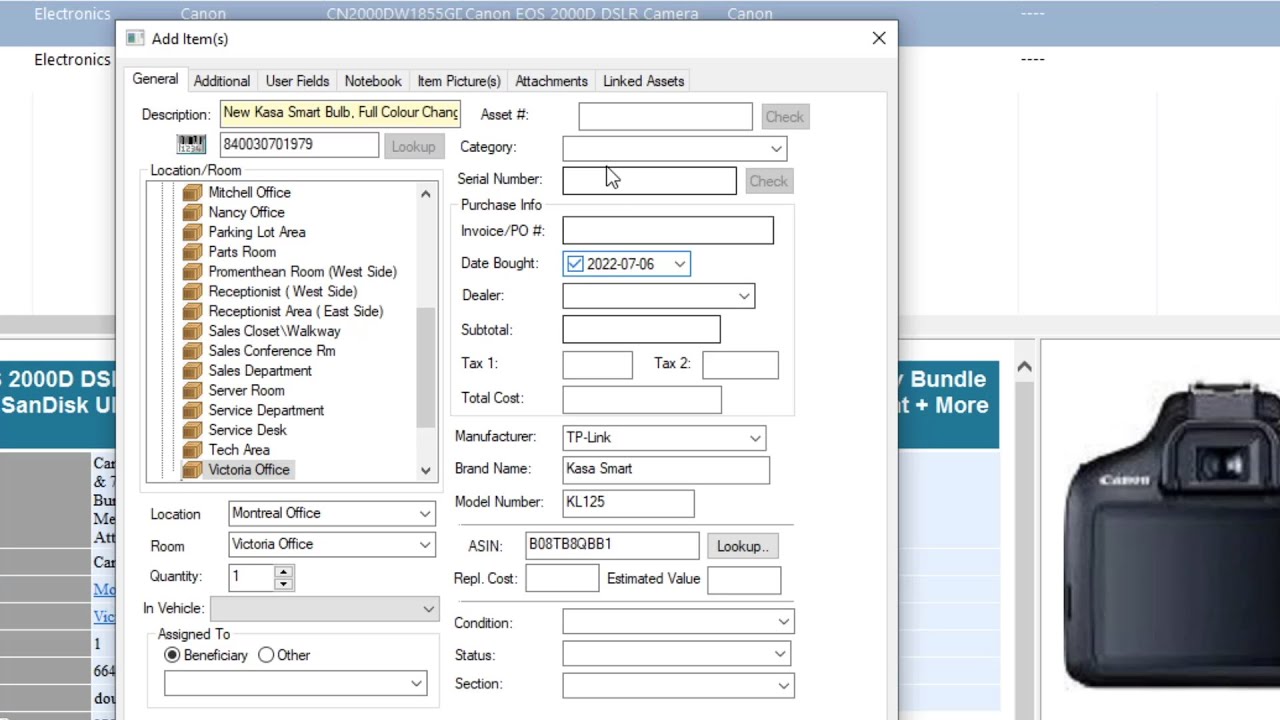
Task: Click the Model Number field showing KL125
Action: [628, 503]
